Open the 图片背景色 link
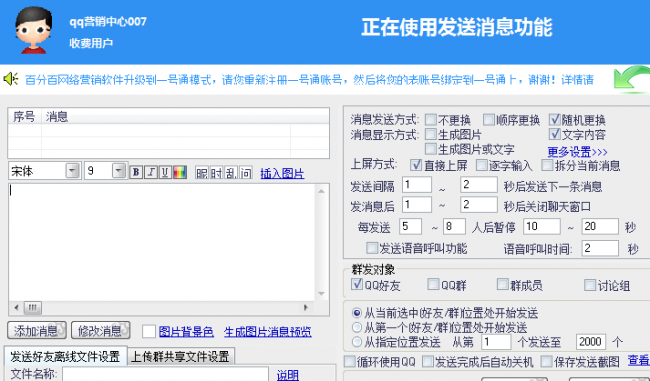 [x=186, y=332]
